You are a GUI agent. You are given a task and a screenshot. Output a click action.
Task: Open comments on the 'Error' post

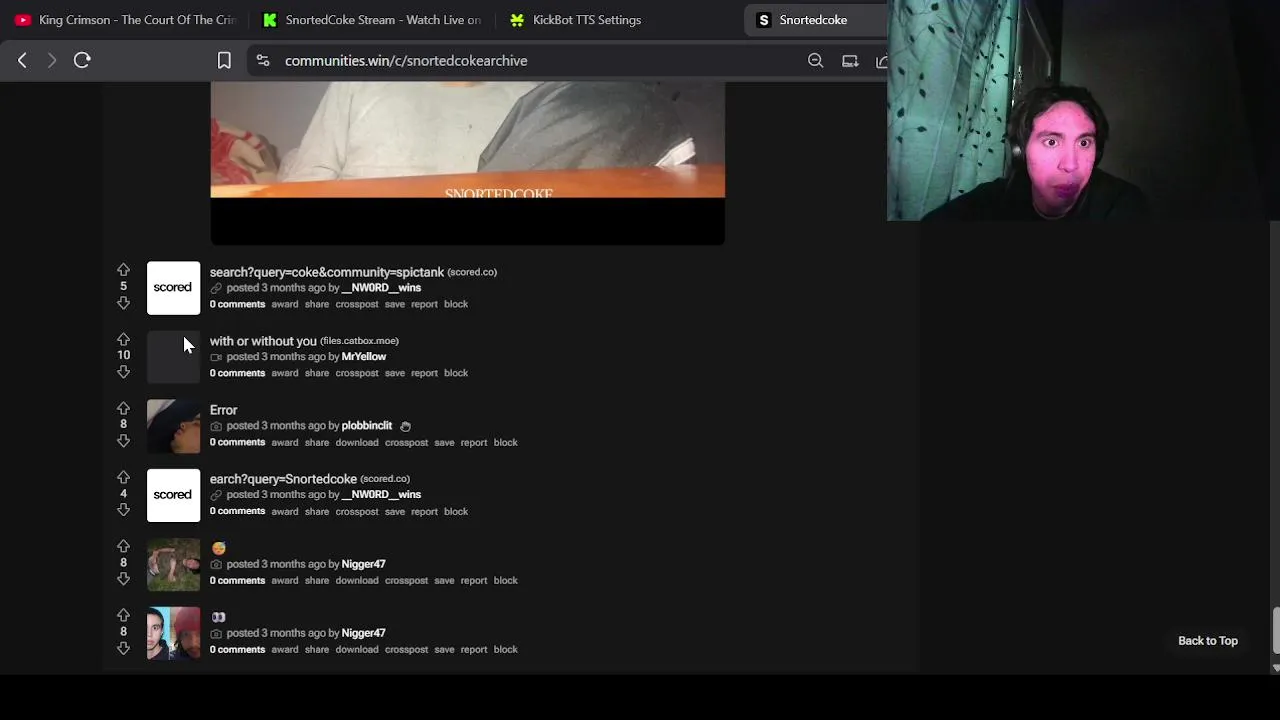coord(237,442)
